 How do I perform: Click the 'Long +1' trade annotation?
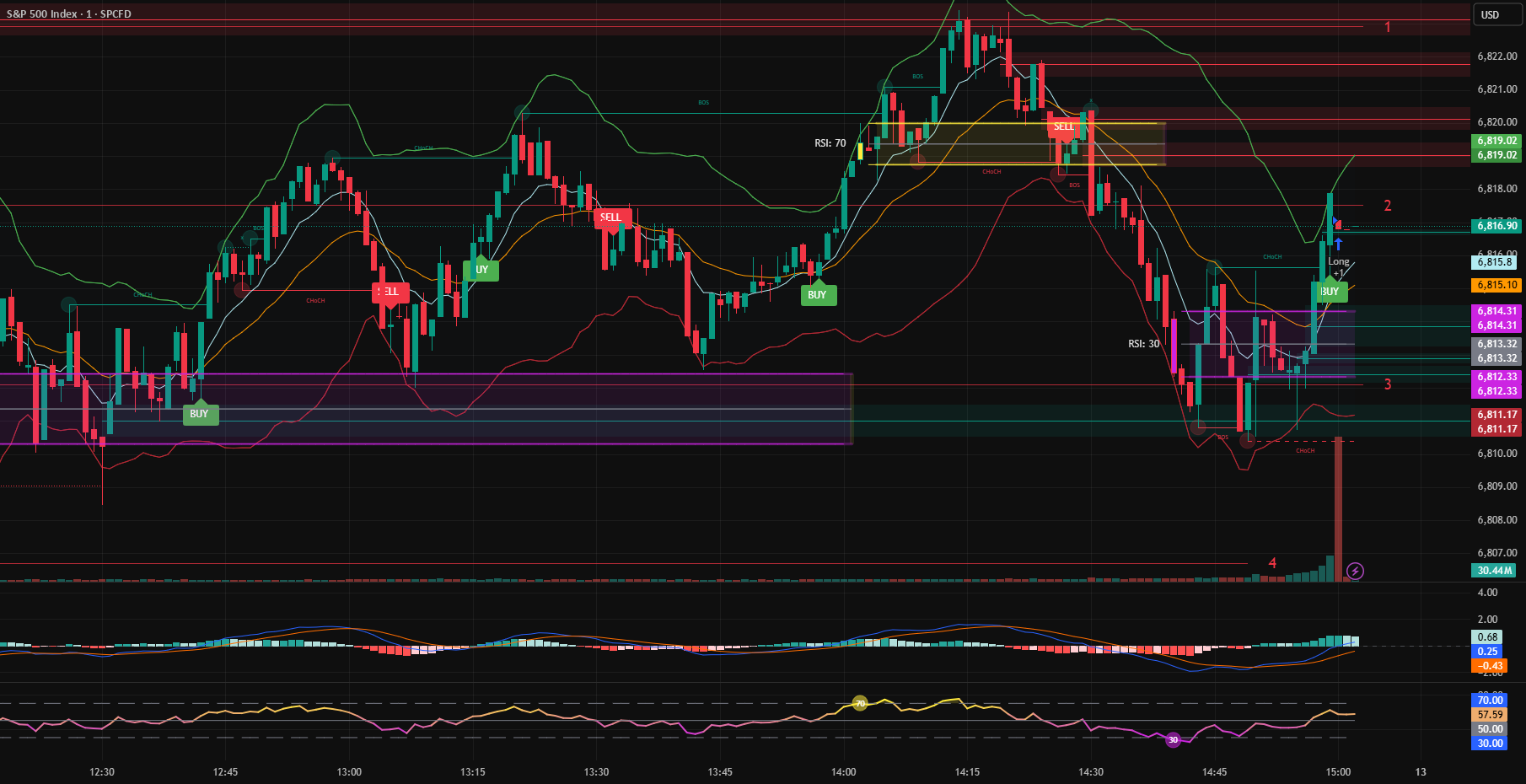(1339, 267)
